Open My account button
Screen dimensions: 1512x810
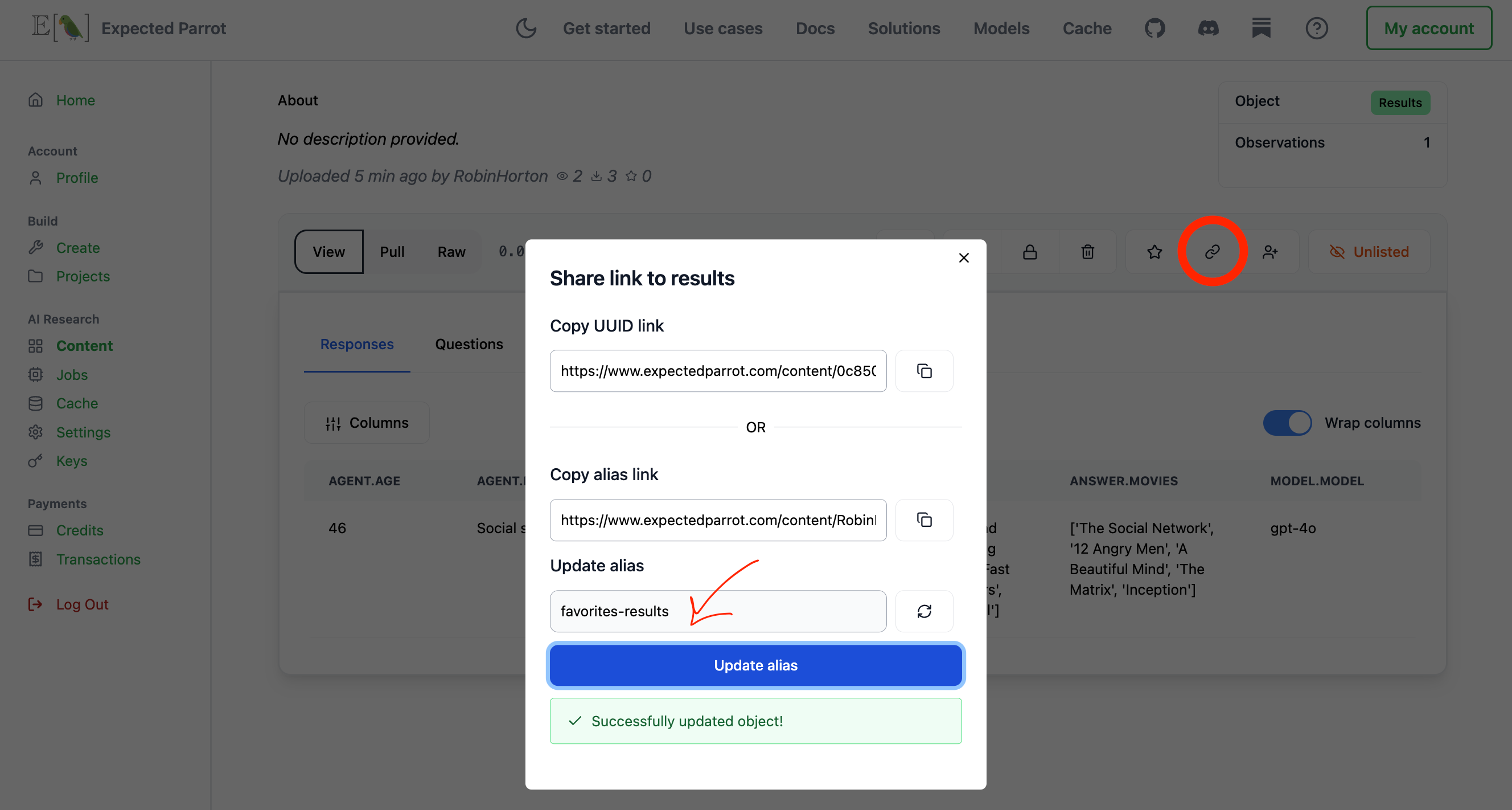[x=1428, y=28]
